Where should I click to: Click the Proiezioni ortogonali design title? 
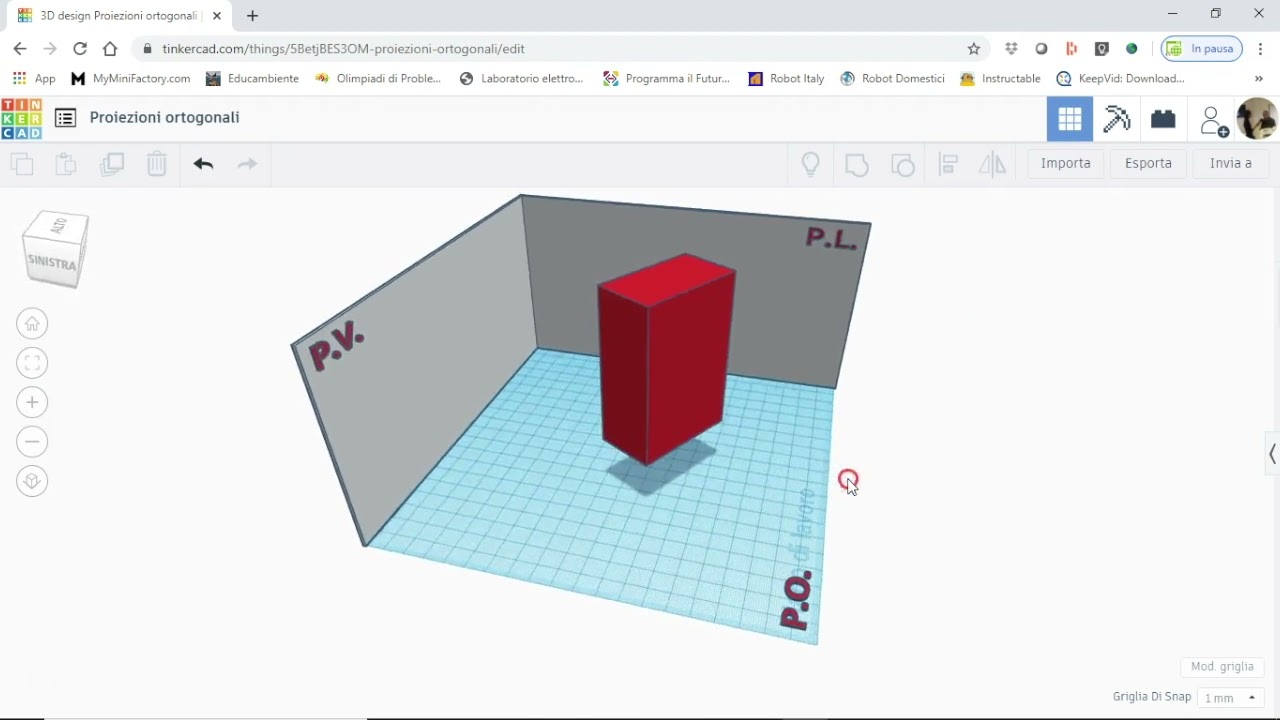(x=164, y=117)
